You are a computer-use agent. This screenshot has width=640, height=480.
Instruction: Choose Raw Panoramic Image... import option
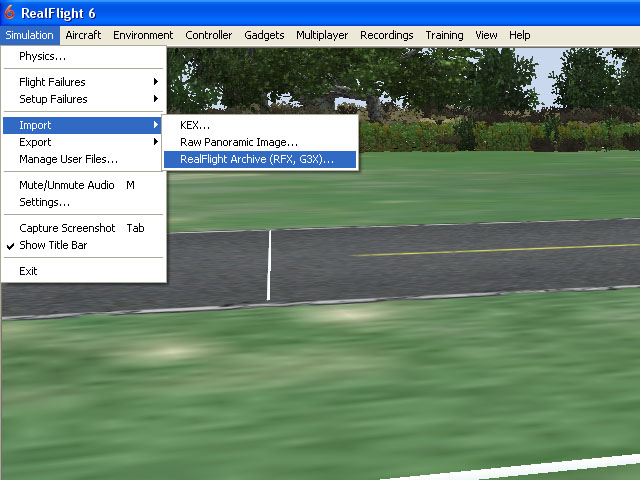(x=260, y=142)
